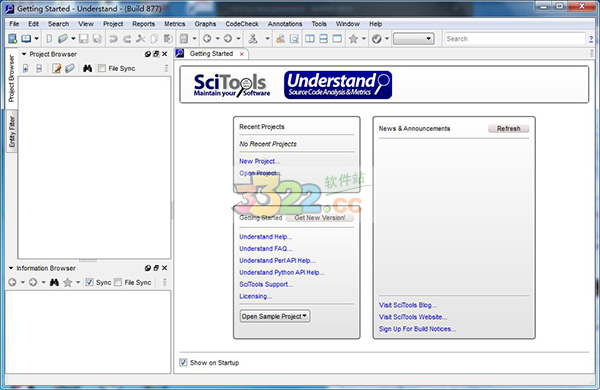Open the CodeCheck menu
600x390 pixels.
pos(242,24)
